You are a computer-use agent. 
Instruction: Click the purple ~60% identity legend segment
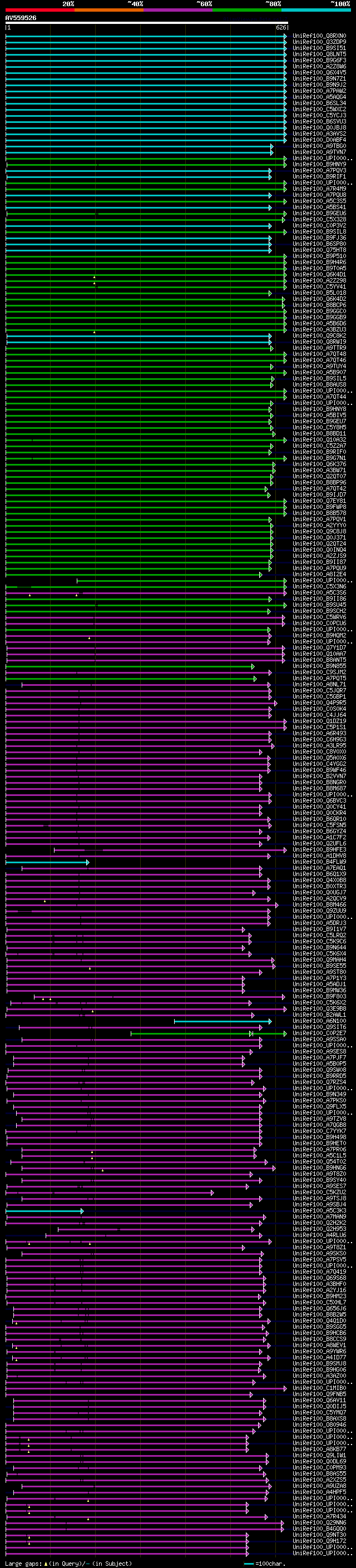pyautogui.click(x=179, y=11)
